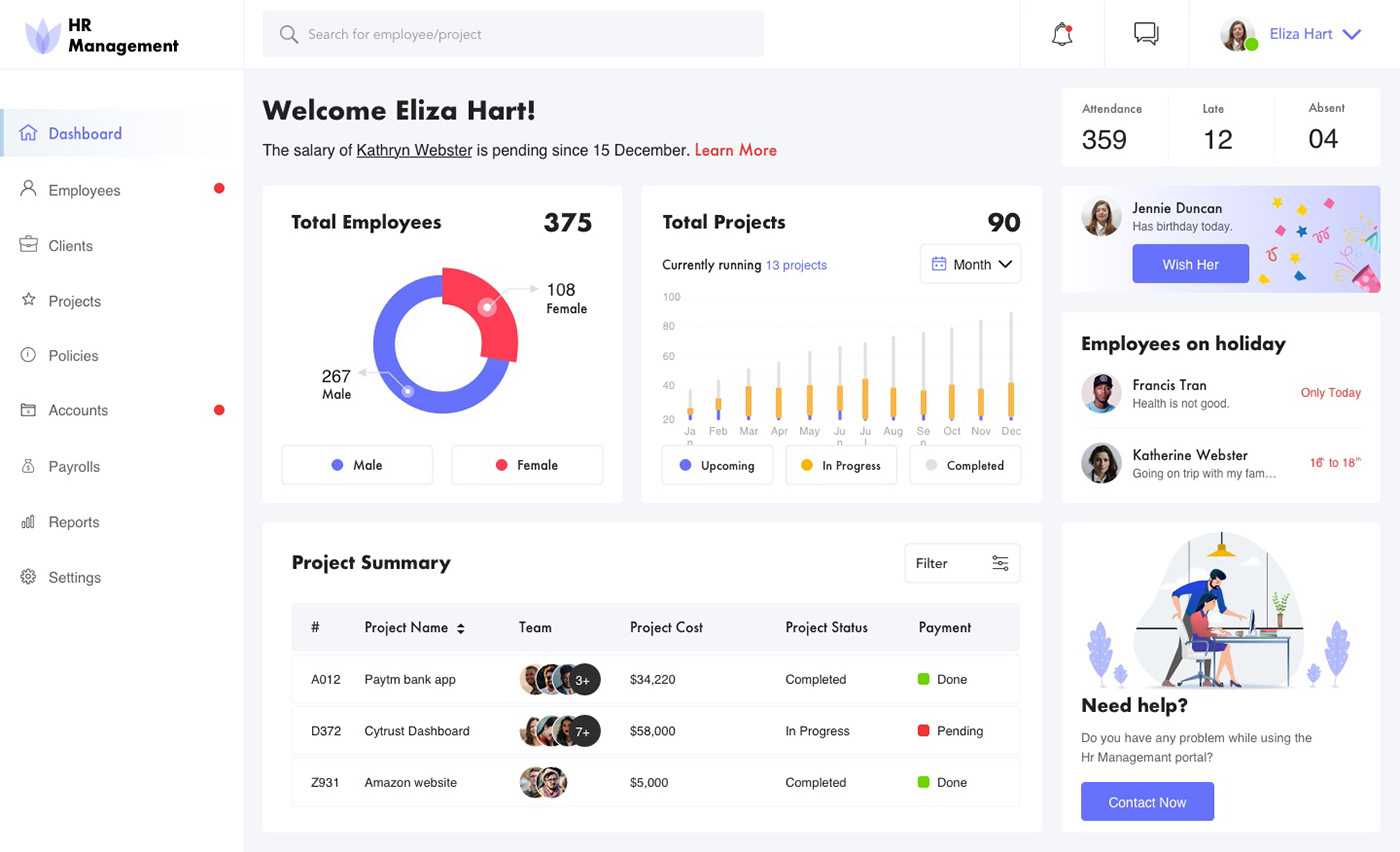The height and width of the screenshot is (852, 1400).
Task: Click the Clients briefcase icon
Action: point(28,245)
